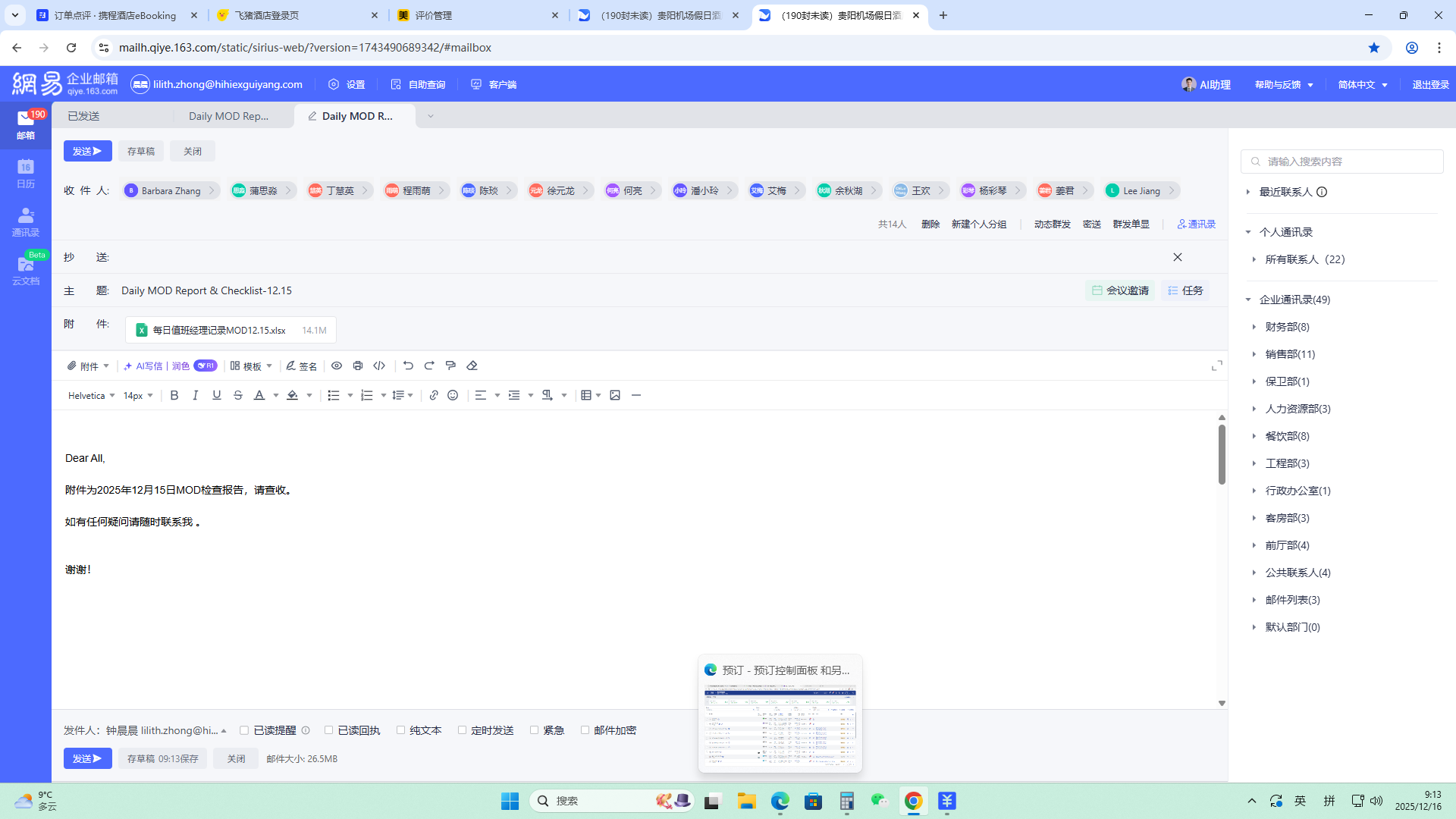The width and height of the screenshot is (1456, 819).
Task: Toggle bold text formatting
Action: 174,395
